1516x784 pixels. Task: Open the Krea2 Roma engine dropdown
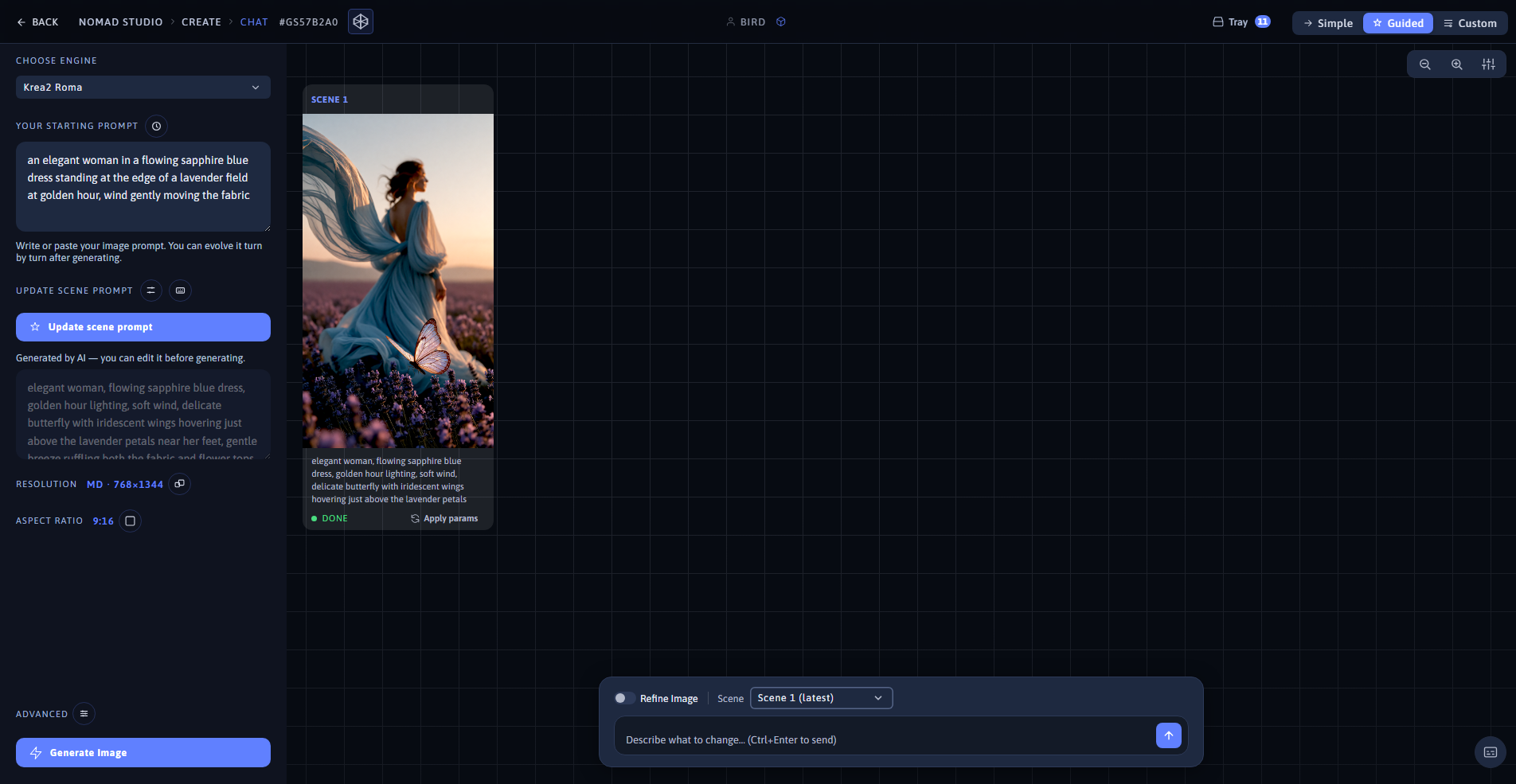(143, 88)
